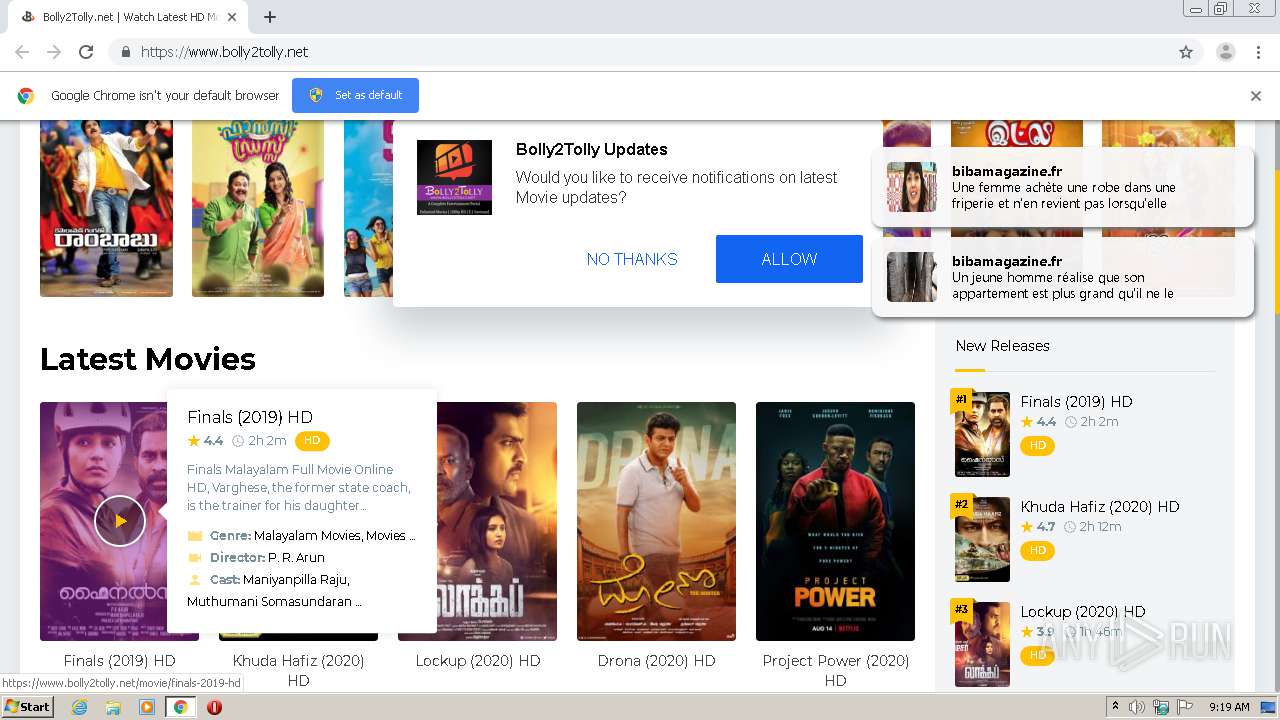The width and height of the screenshot is (1280, 720).
Task: Open the Rambabu movie poster
Action: [106, 208]
